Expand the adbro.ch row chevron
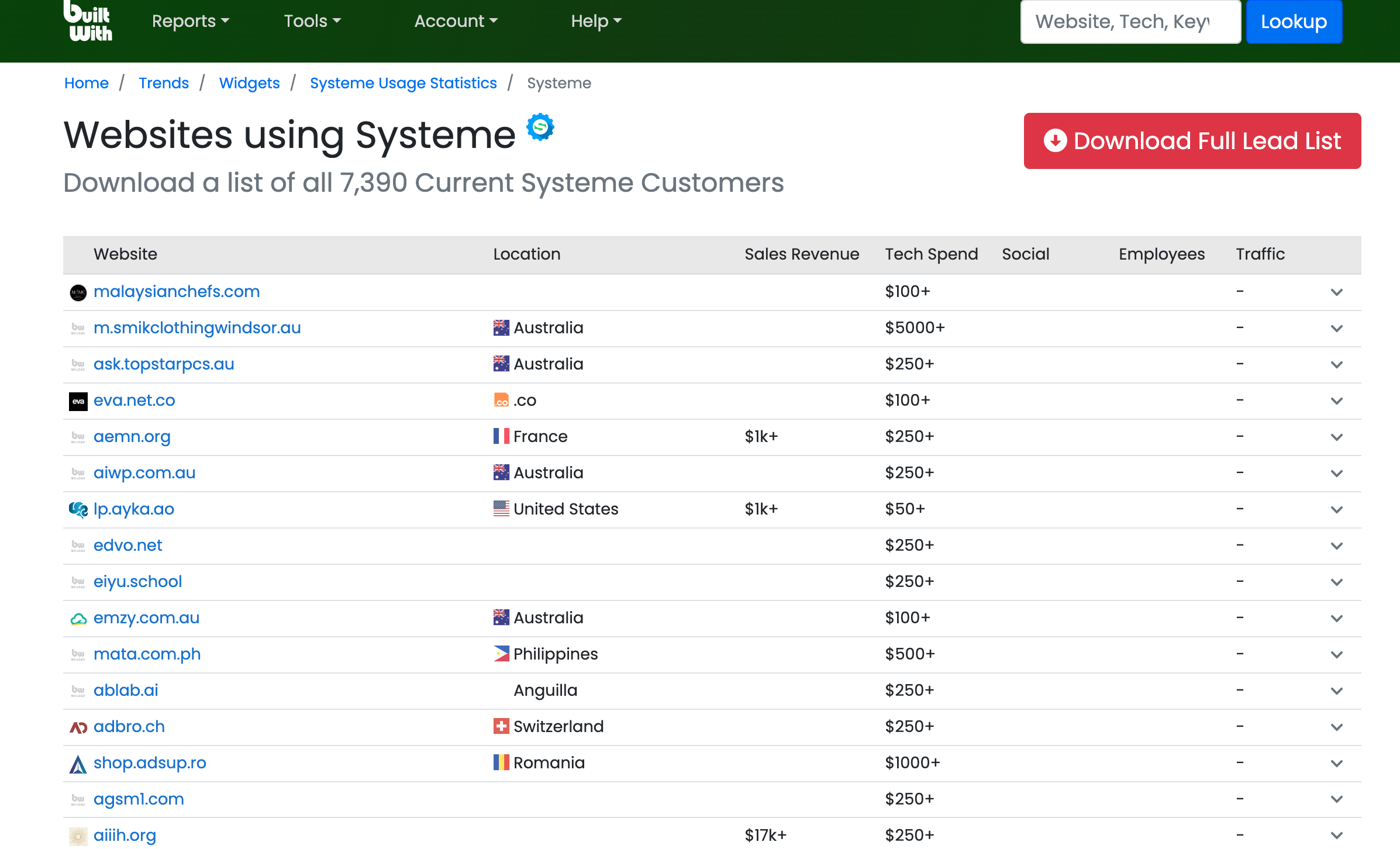 click(x=1336, y=727)
